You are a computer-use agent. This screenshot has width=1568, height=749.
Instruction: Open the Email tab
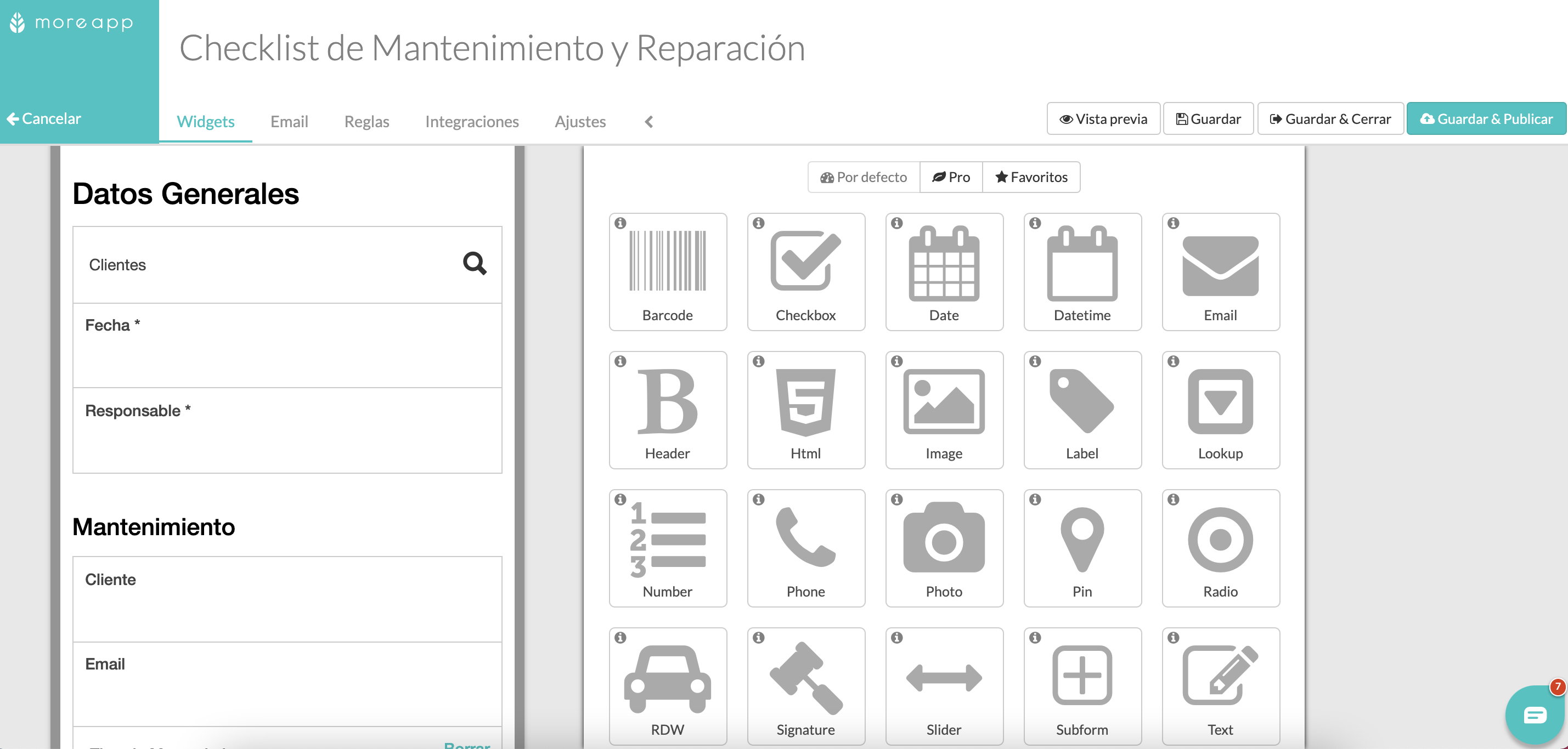click(x=289, y=122)
